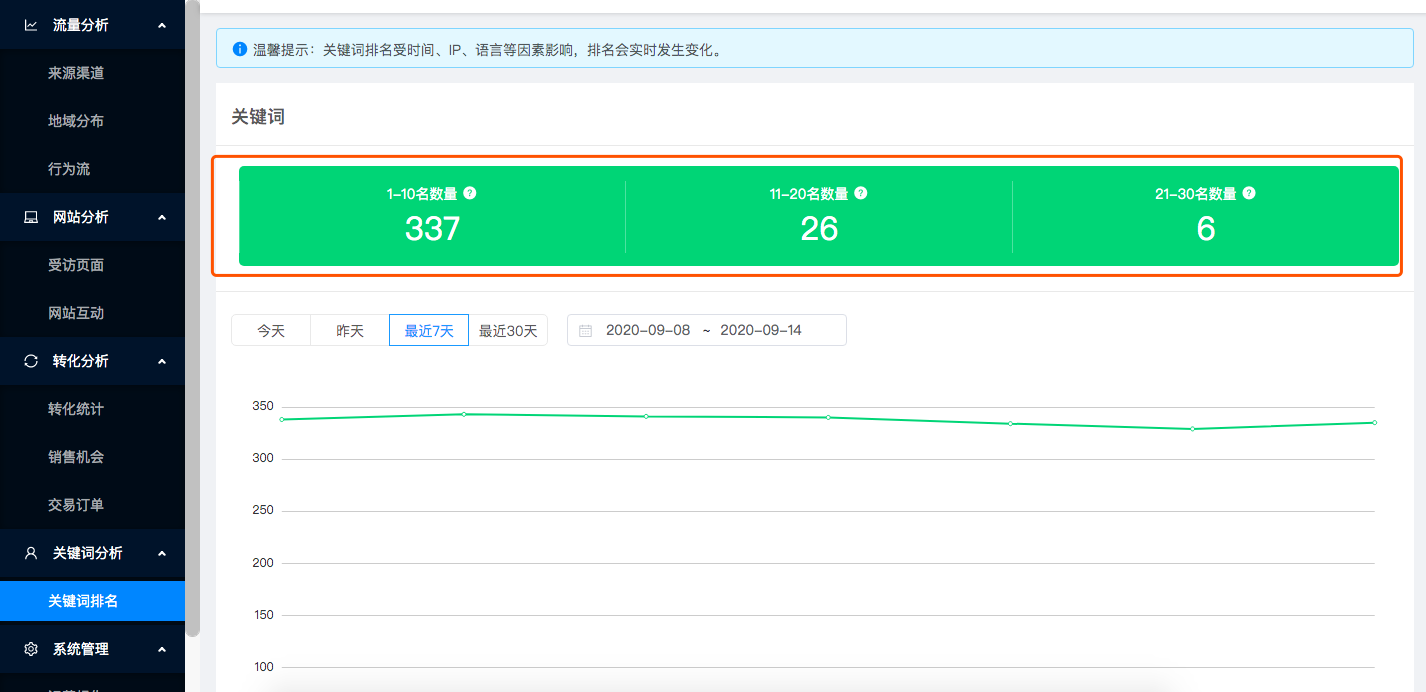Click the 转化分析 refresh-cycle icon
The height and width of the screenshot is (692, 1426).
click(x=31, y=361)
